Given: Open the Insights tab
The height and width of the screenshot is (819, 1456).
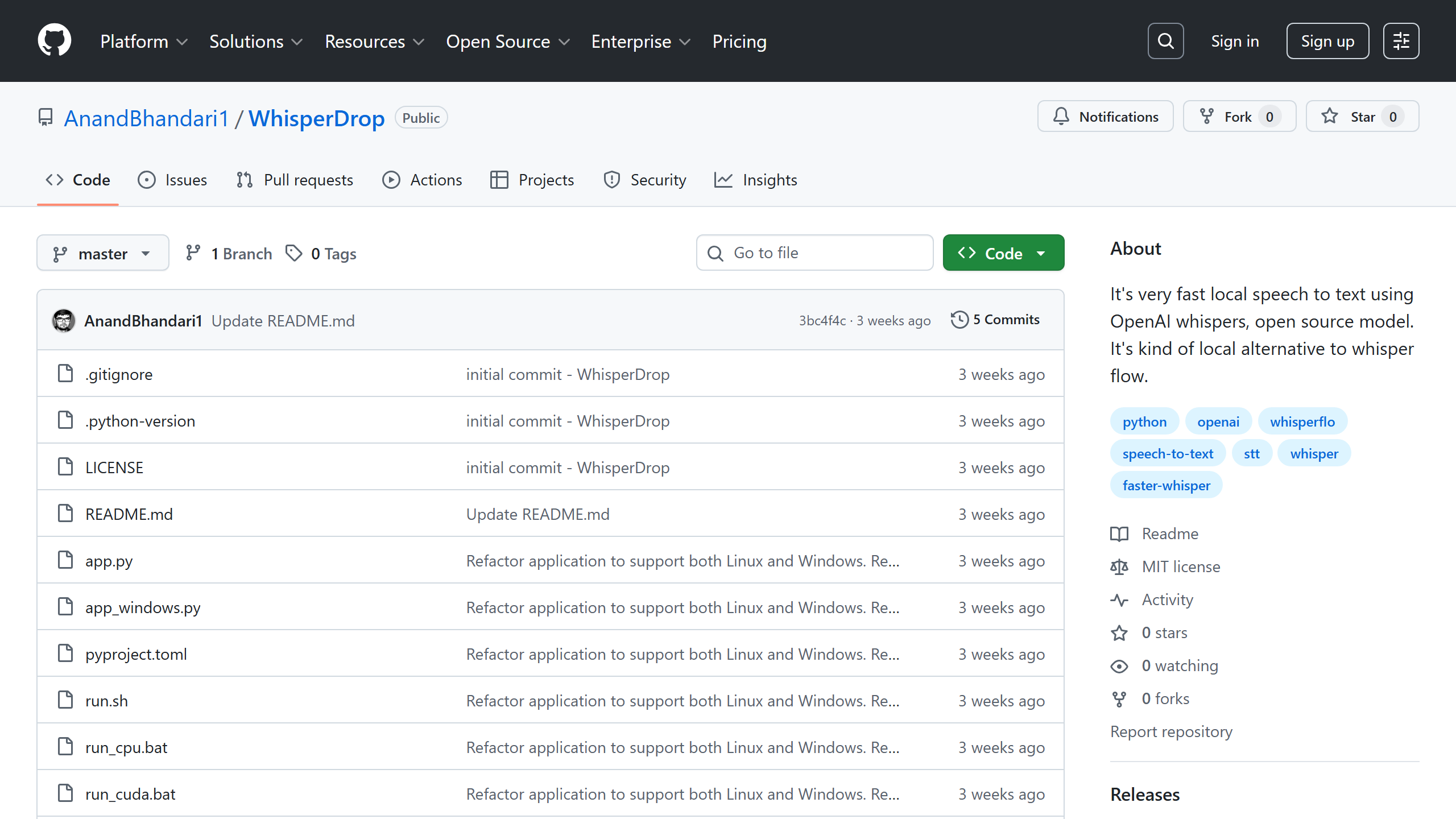Looking at the screenshot, I should (x=756, y=180).
